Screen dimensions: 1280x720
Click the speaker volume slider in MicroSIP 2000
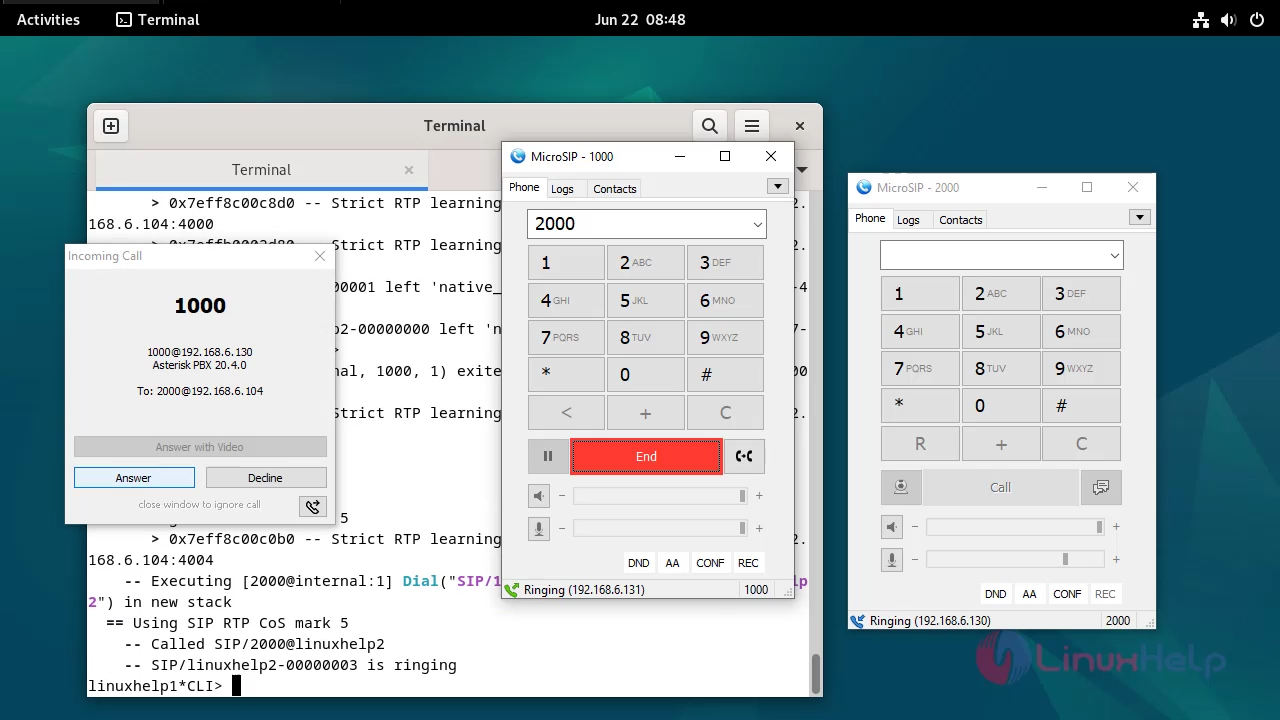tap(1015, 527)
